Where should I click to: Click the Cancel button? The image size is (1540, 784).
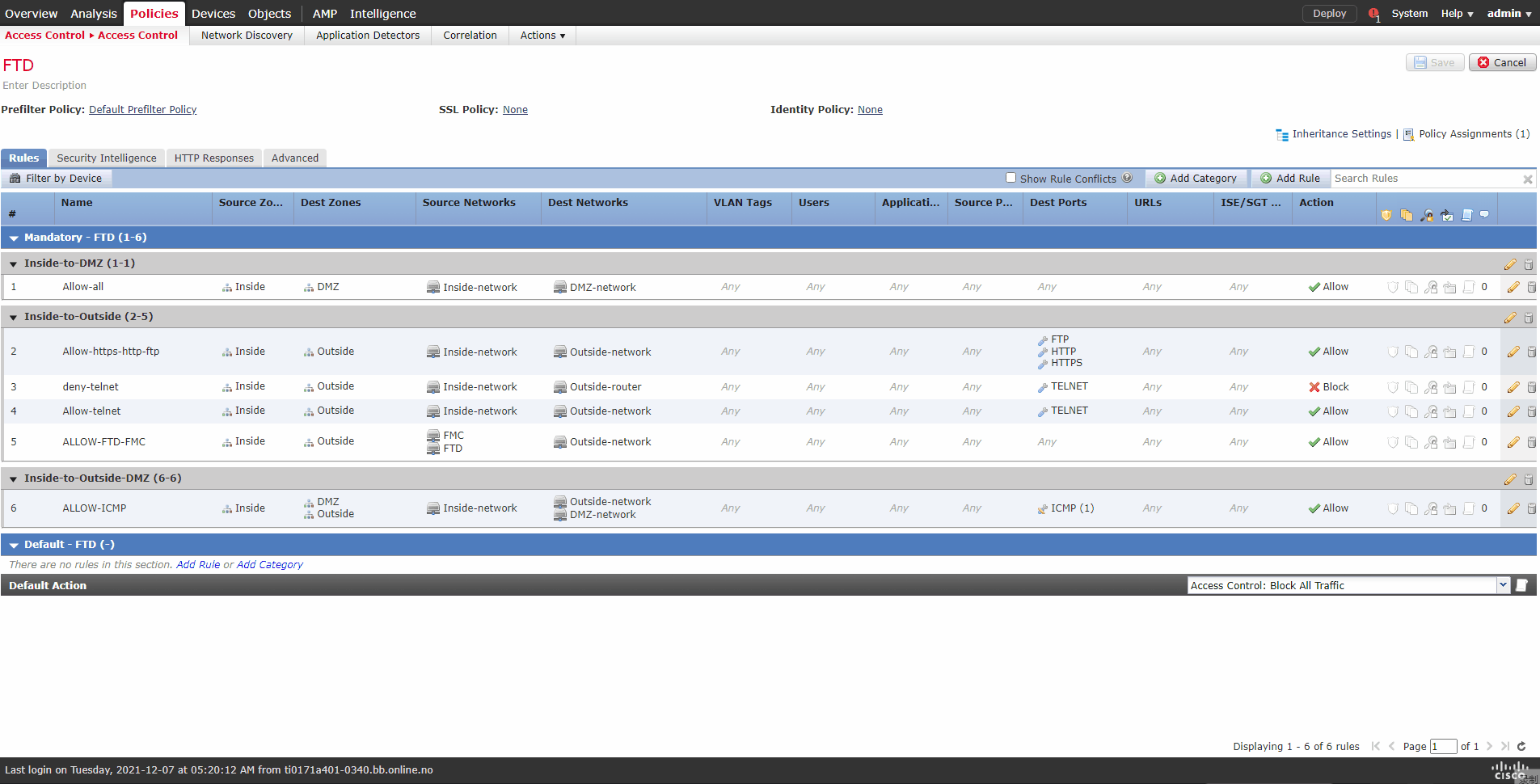coord(1503,63)
